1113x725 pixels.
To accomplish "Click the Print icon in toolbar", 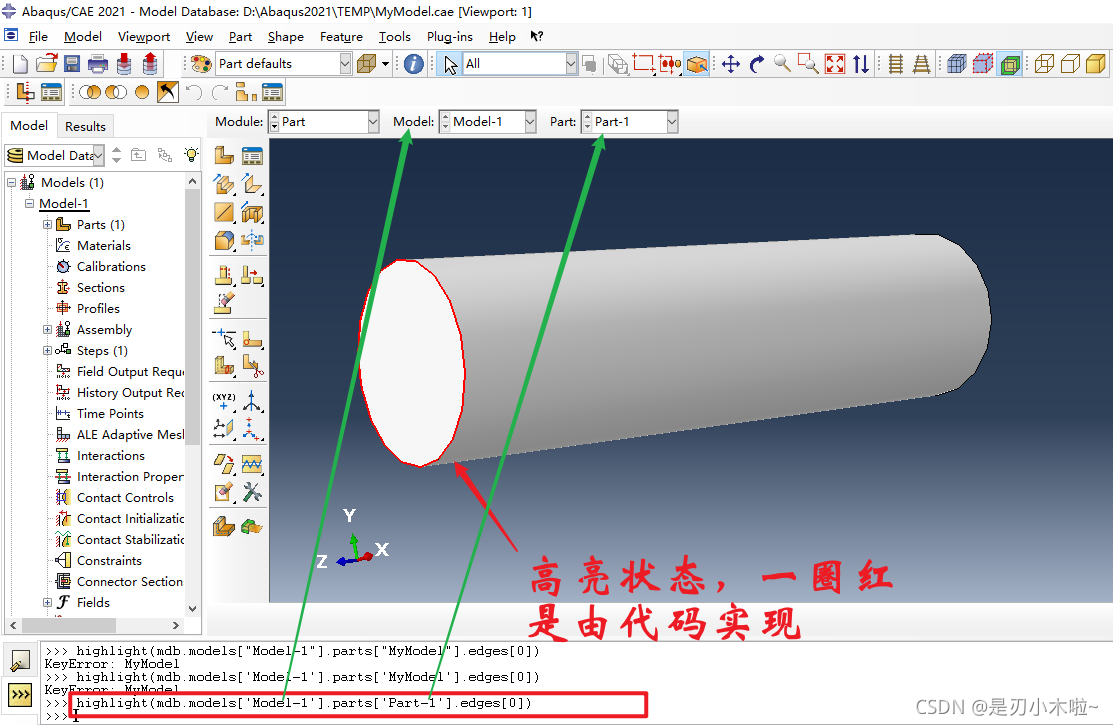I will click(98, 64).
